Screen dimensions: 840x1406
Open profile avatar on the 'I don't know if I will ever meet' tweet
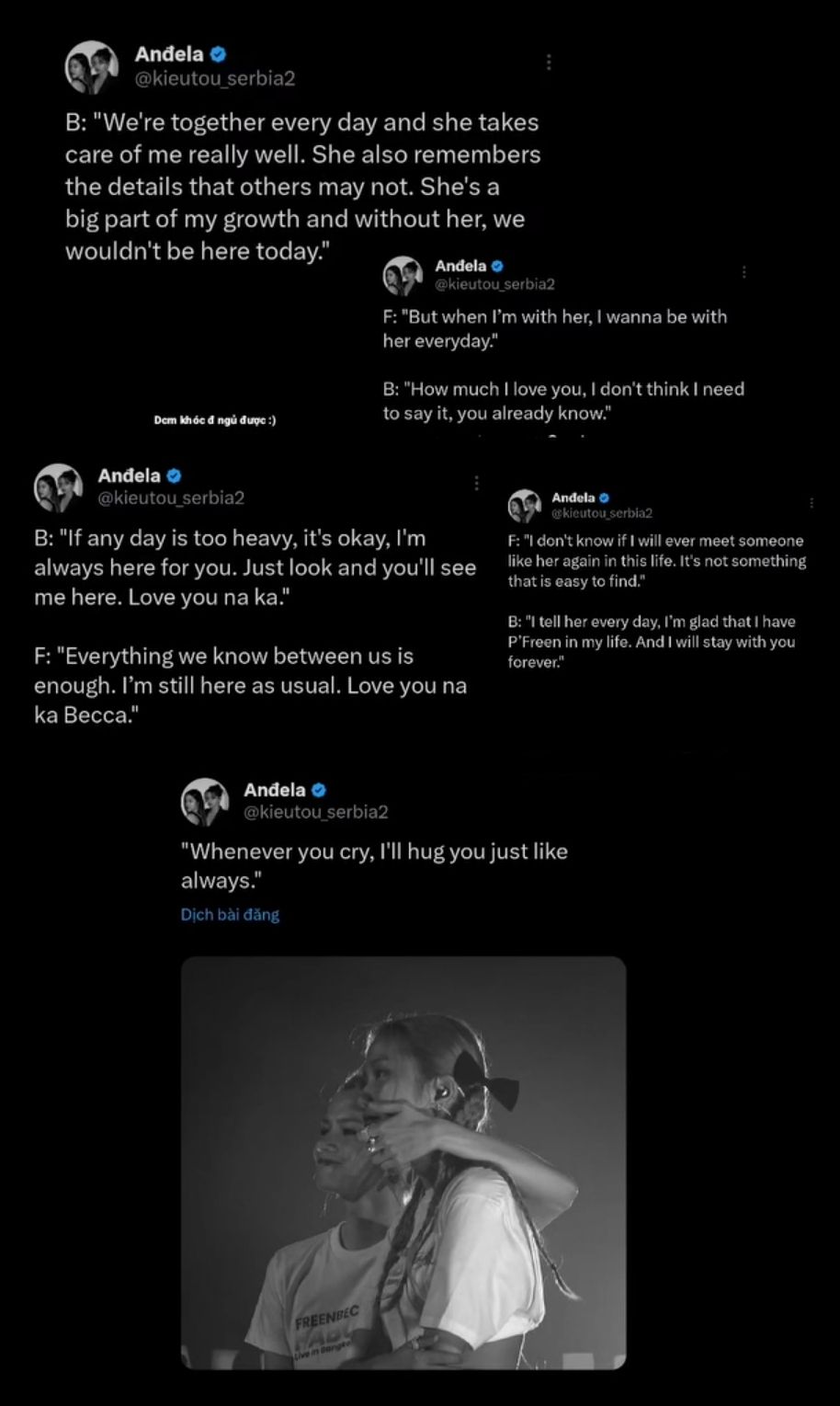point(525,506)
